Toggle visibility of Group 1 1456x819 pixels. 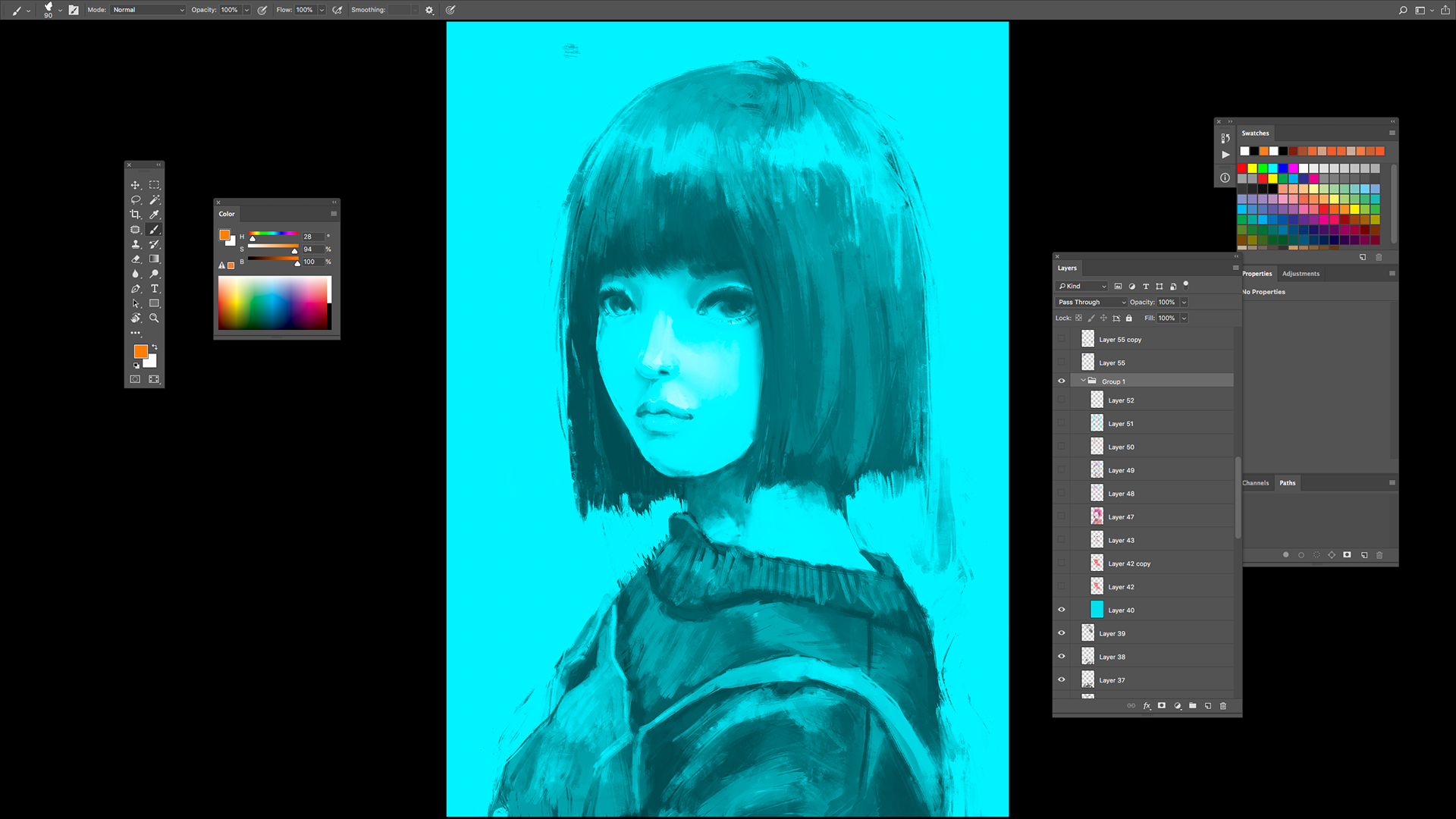pyautogui.click(x=1062, y=381)
